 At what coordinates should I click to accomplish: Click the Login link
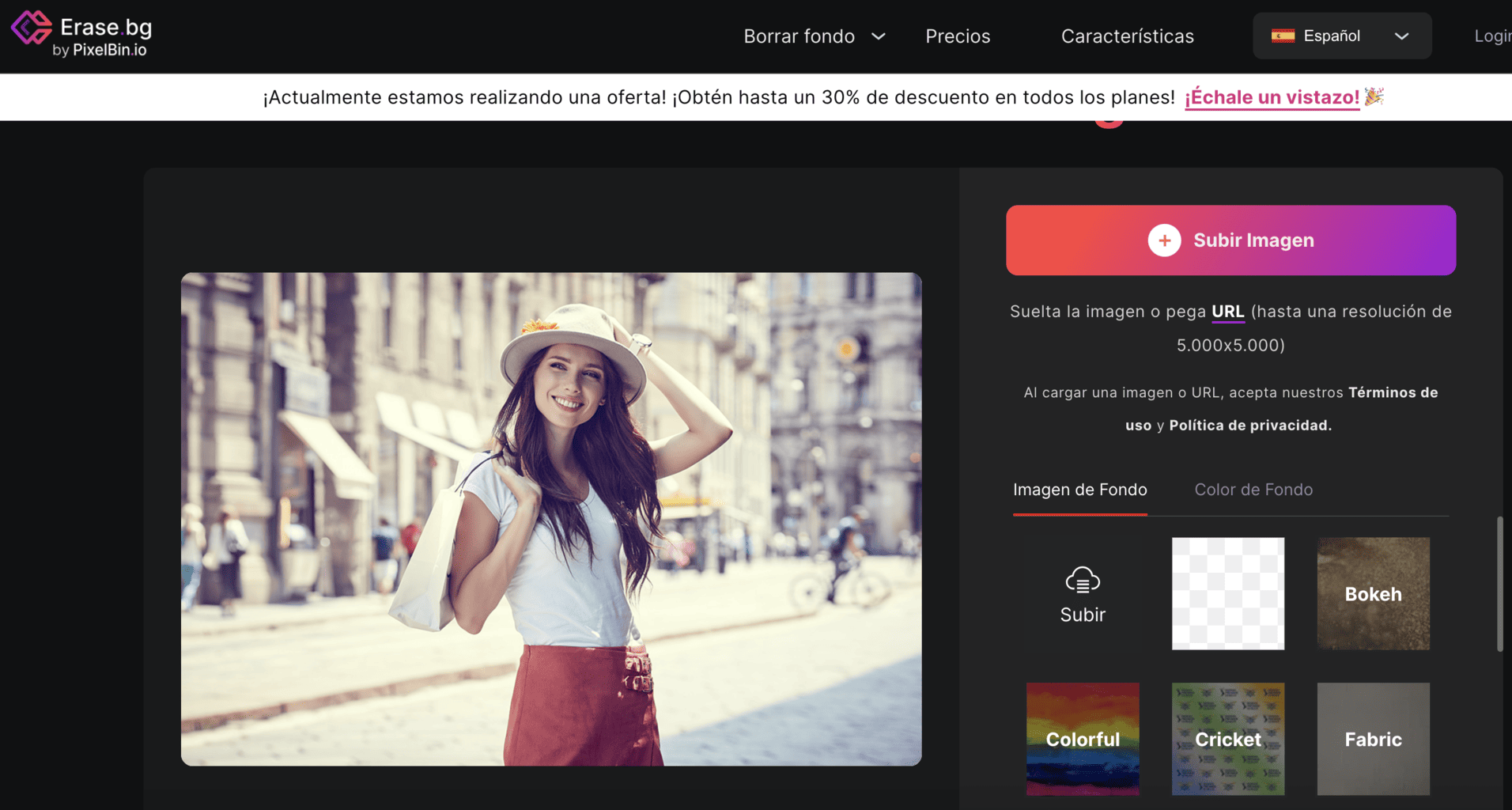[x=1493, y=36]
